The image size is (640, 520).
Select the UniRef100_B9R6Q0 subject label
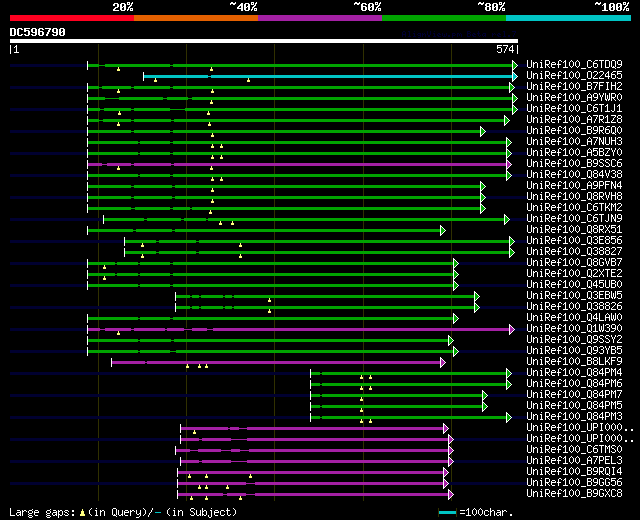click(x=574, y=131)
